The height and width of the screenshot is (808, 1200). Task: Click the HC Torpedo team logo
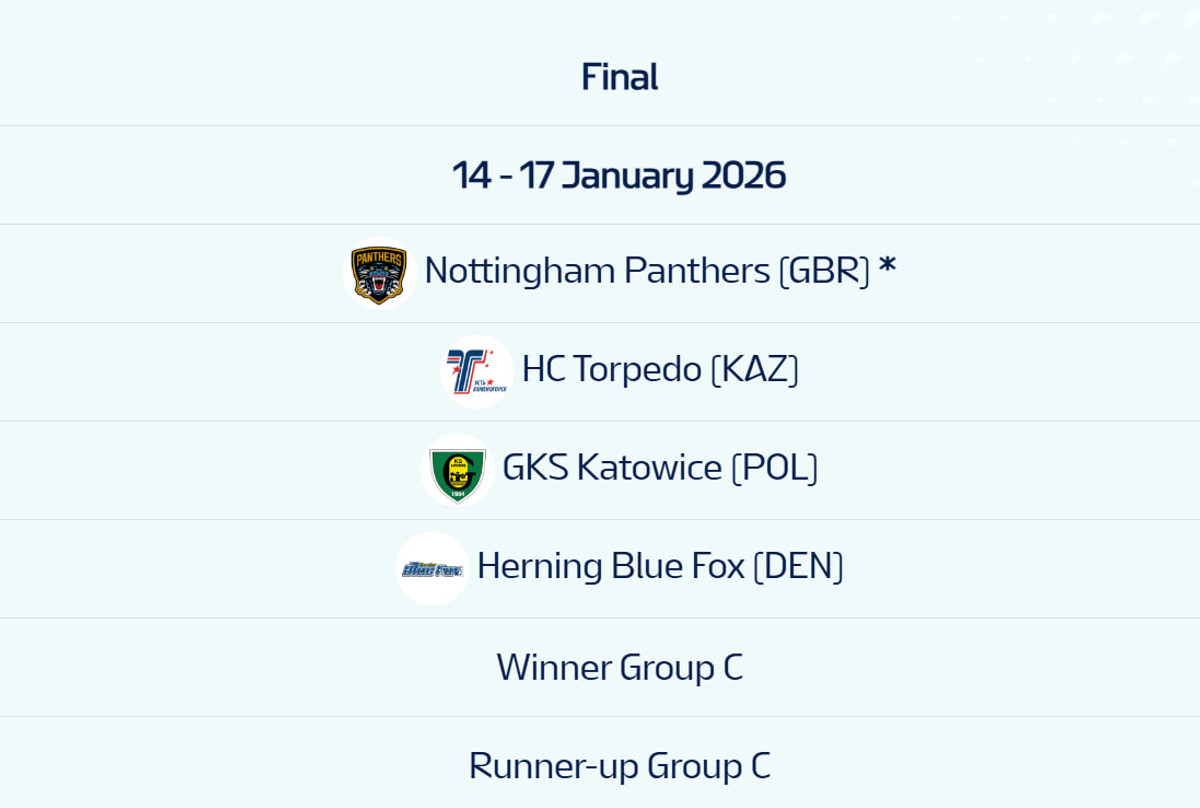coord(476,371)
